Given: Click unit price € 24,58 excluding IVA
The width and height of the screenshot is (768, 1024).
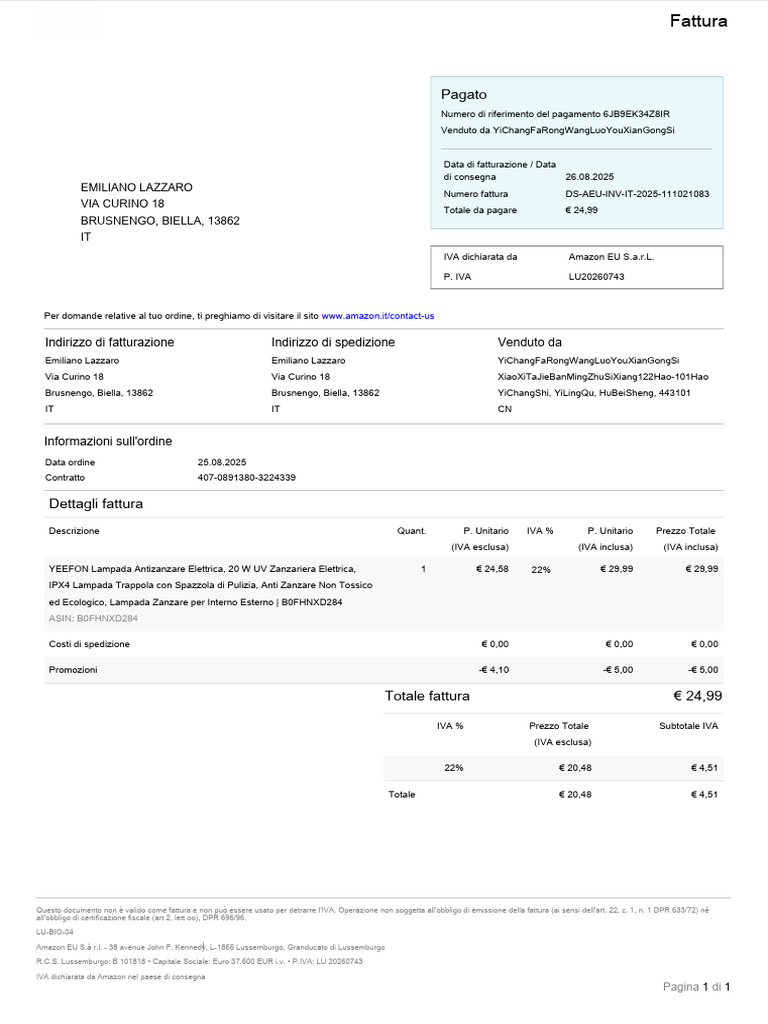Looking at the screenshot, I should coord(492,568).
